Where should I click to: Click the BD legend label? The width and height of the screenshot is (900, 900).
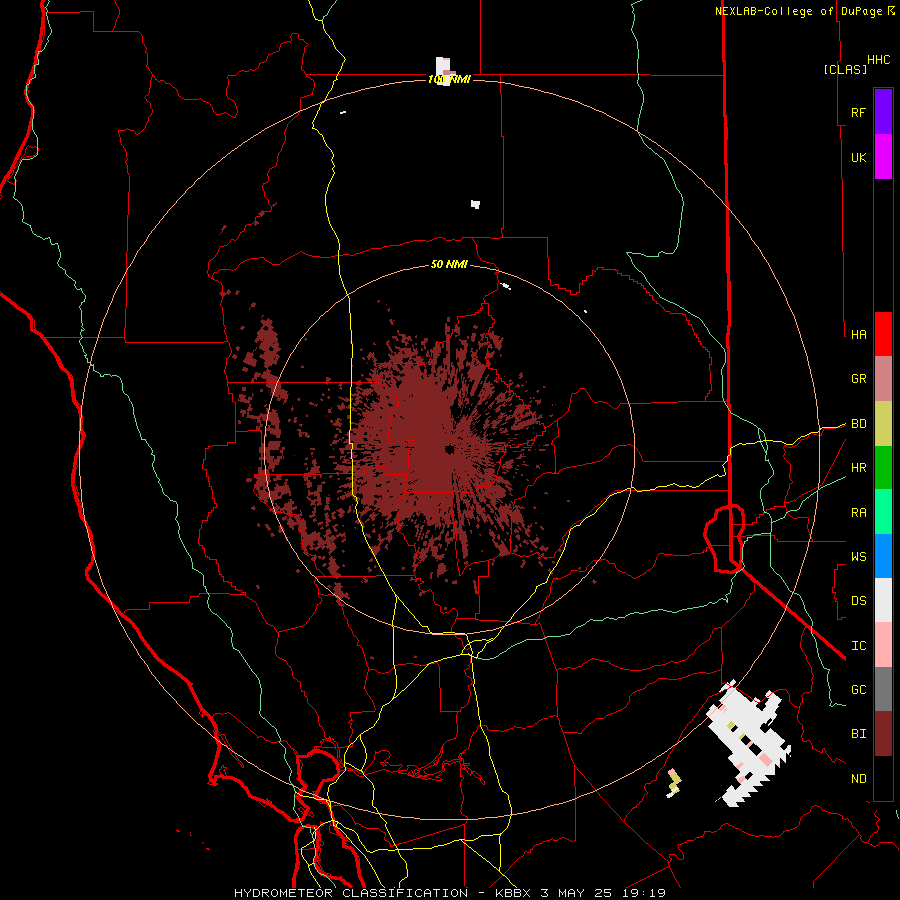[858, 424]
